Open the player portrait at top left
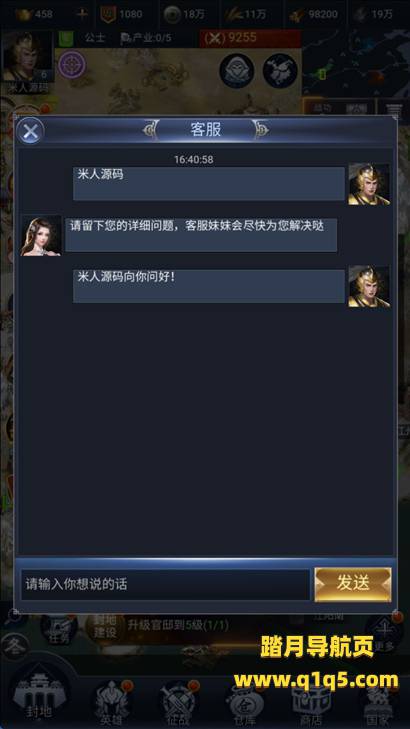Image resolution: width=410 pixels, height=729 pixels. [27, 58]
